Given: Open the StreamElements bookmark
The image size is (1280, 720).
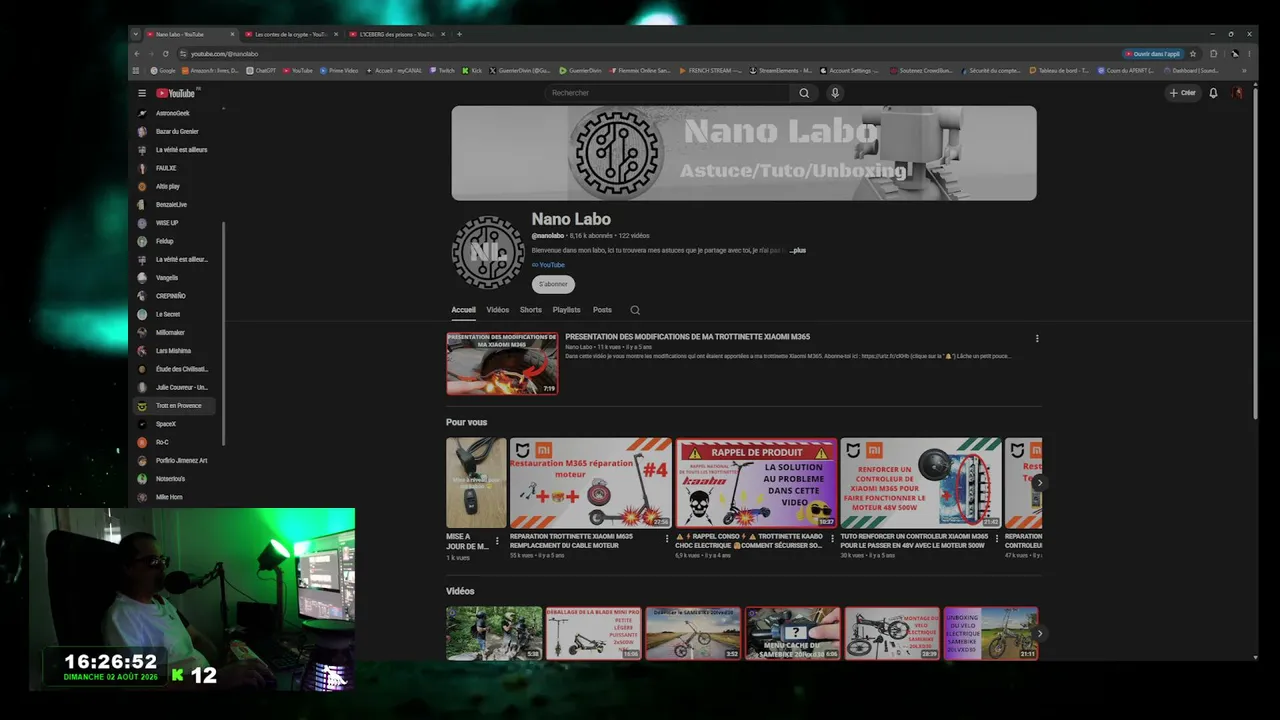Looking at the screenshot, I should pos(781,71).
